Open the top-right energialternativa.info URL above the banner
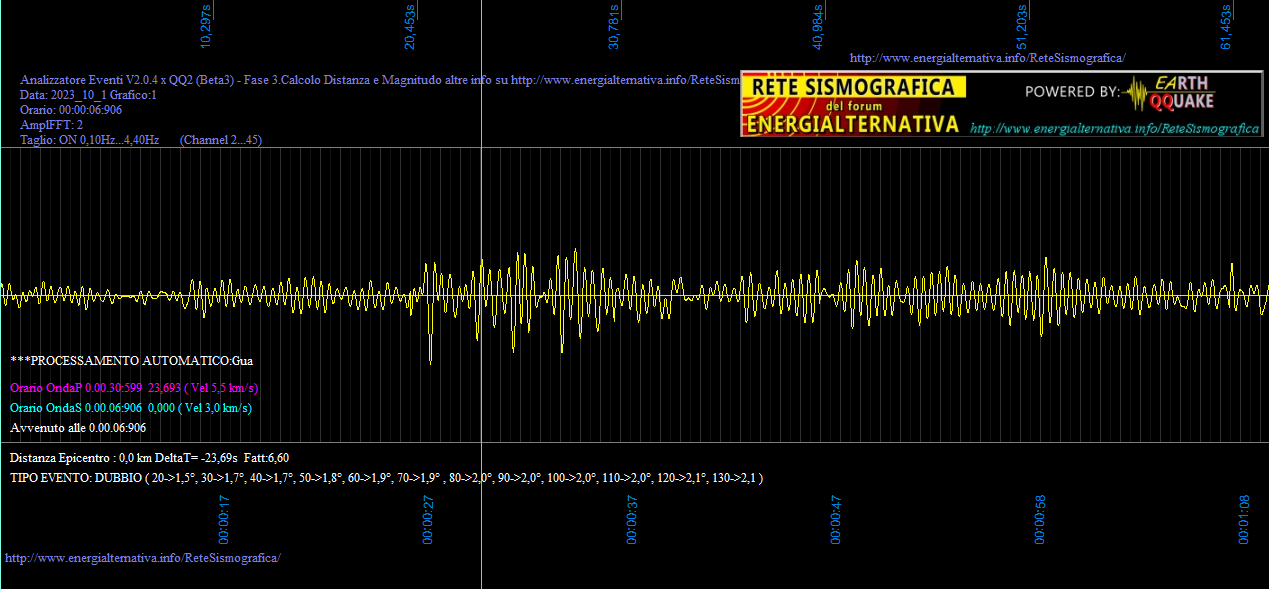Screen dimensions: 1269x589 [x=987, y=58]
